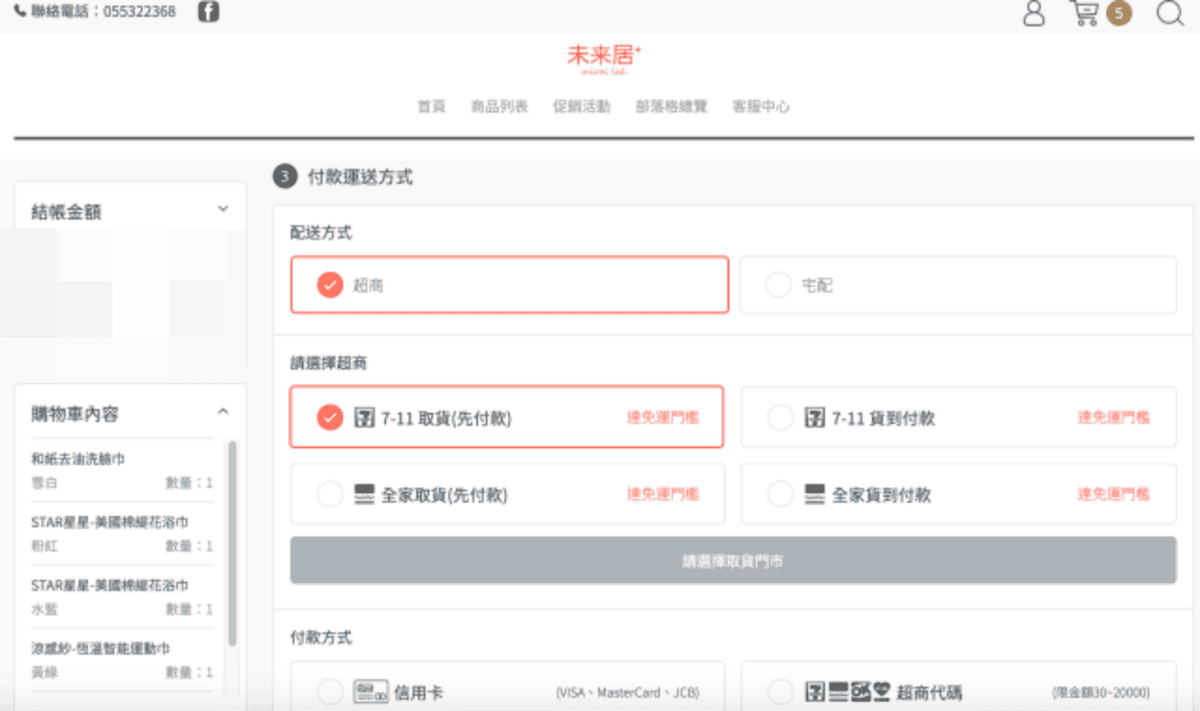Open 商品列表 navigation item

(499, 107)
